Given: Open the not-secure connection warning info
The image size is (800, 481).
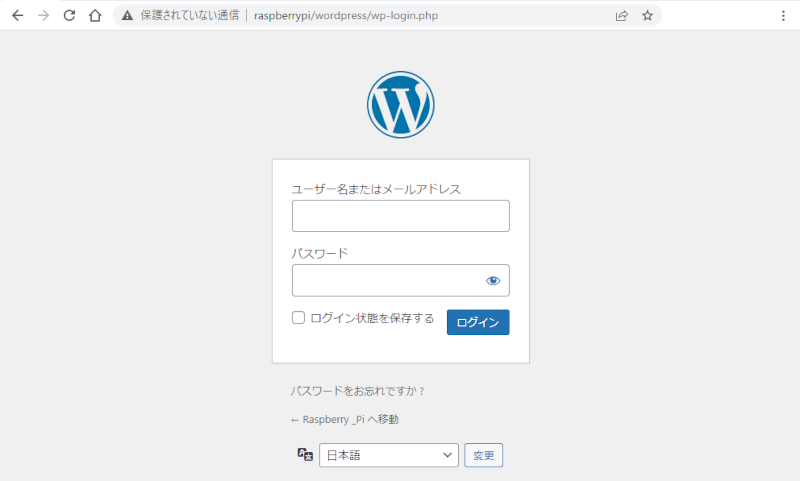Looking at the screenshot, I should pos(127,16).
